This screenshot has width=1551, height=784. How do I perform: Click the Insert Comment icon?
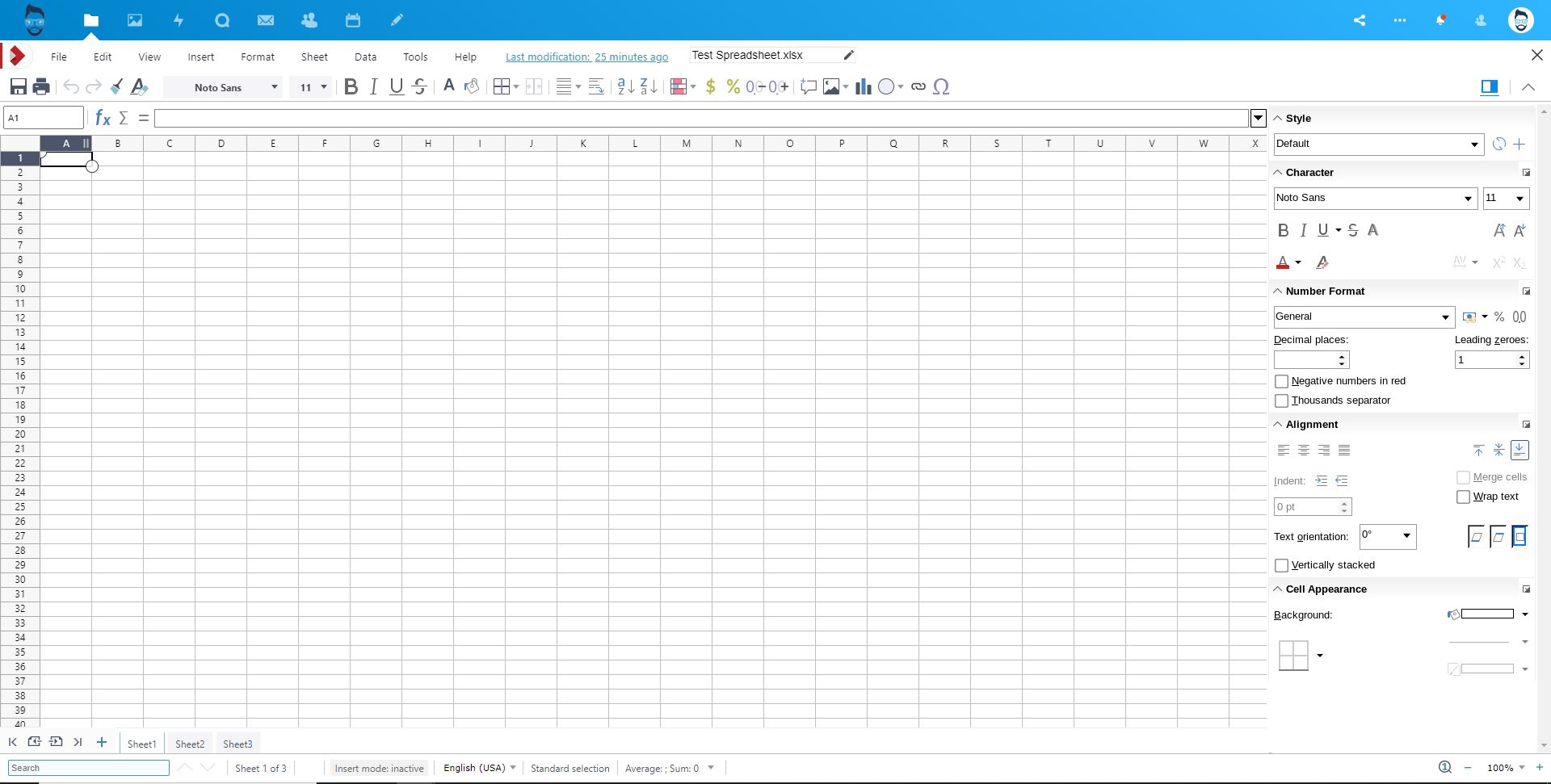tap(809, 86)
